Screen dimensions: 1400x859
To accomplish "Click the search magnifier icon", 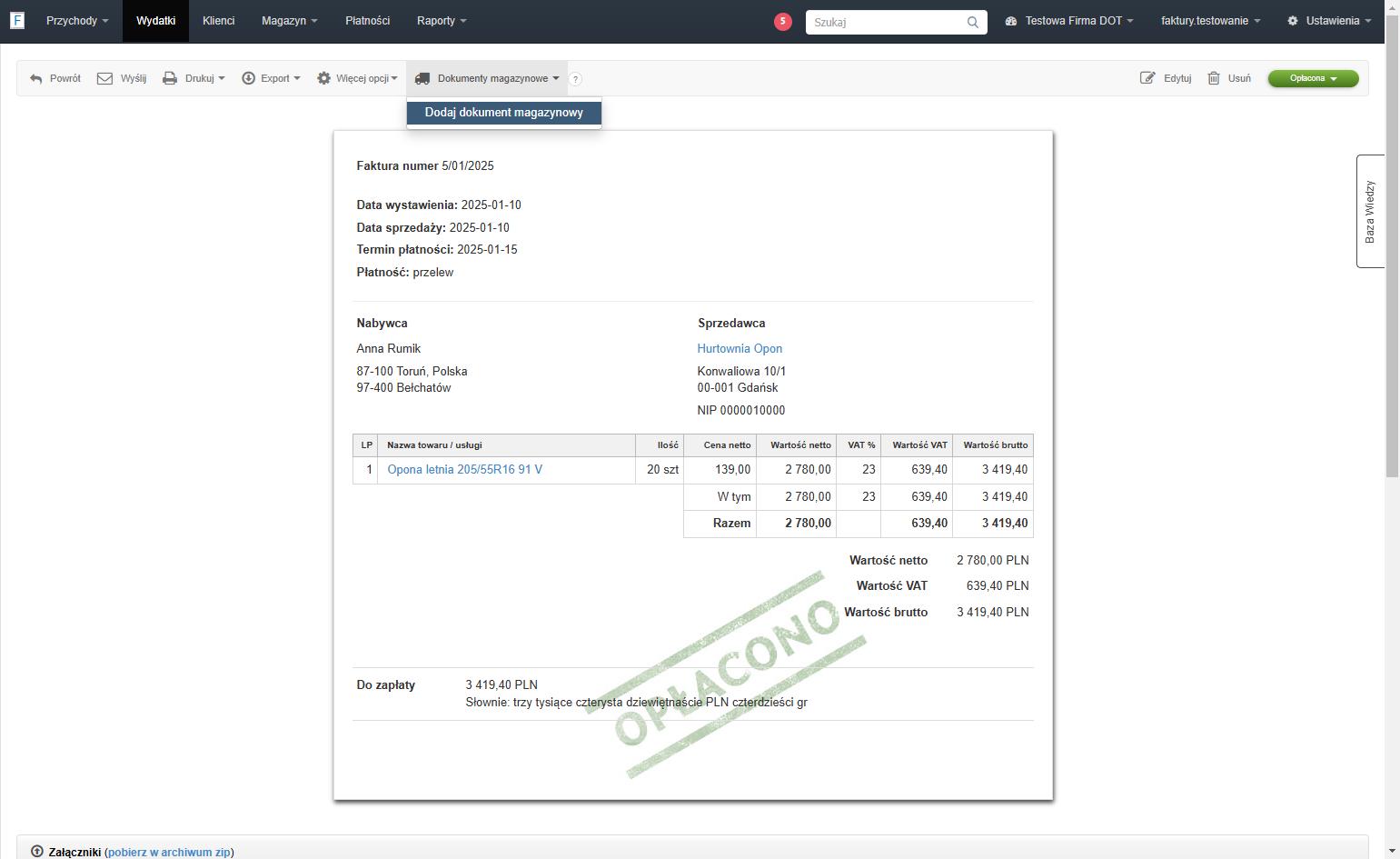I will click(972, 22).
